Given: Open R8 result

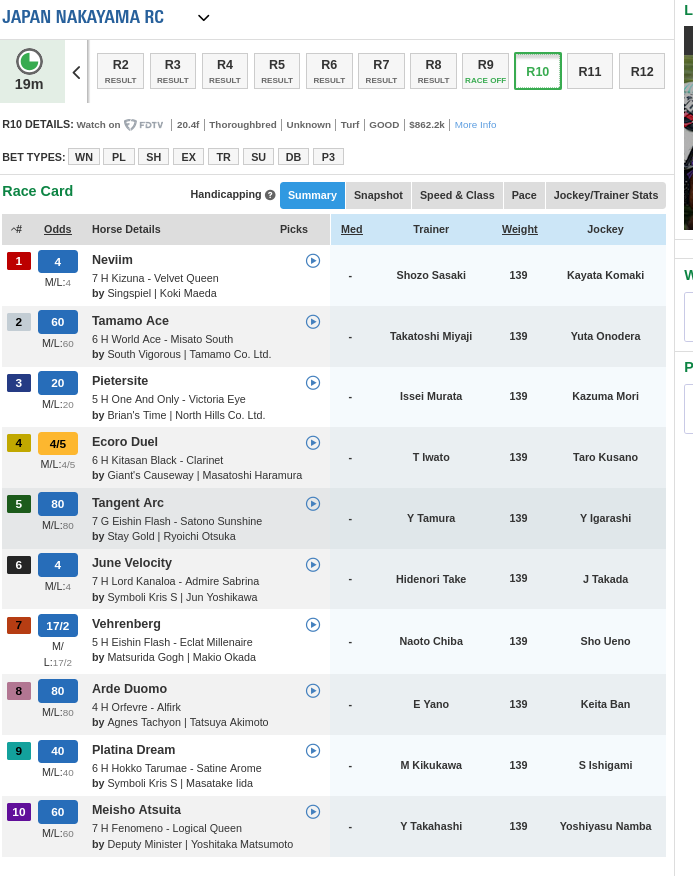Looking at the screenshot, I should (433, 71).
